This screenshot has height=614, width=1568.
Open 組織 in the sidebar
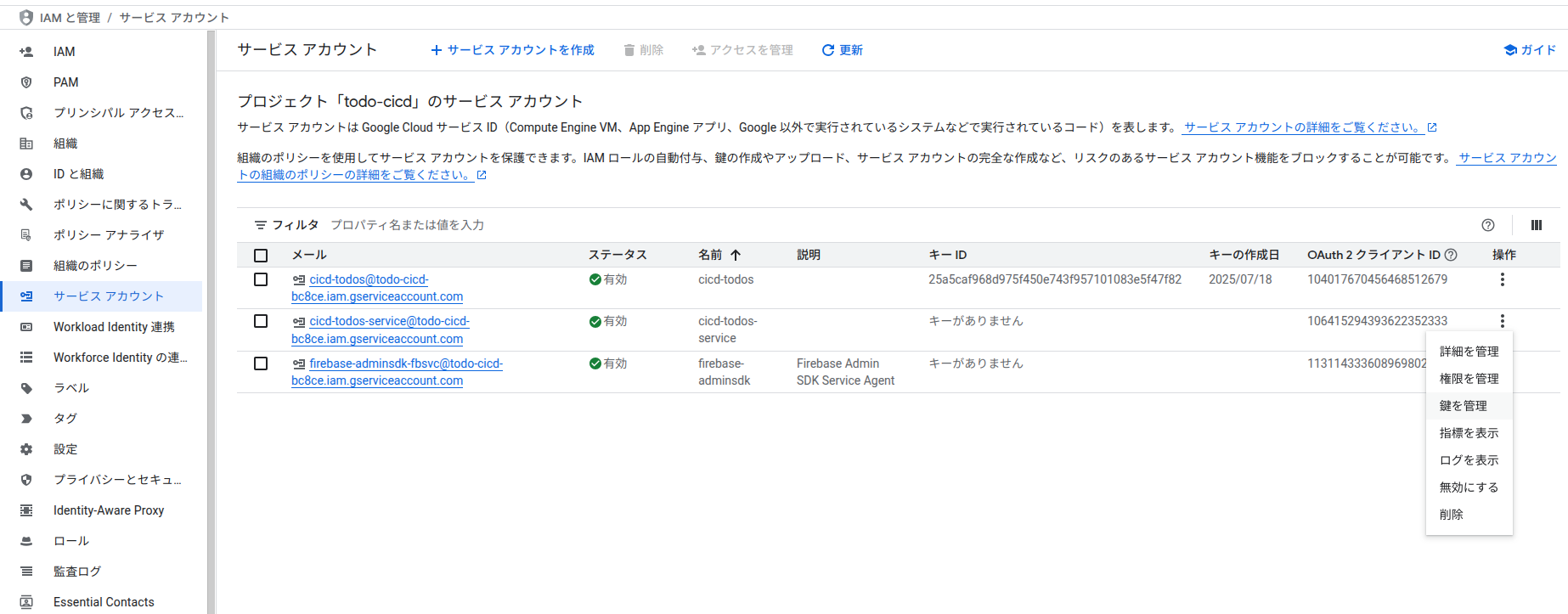coord(102,144)
